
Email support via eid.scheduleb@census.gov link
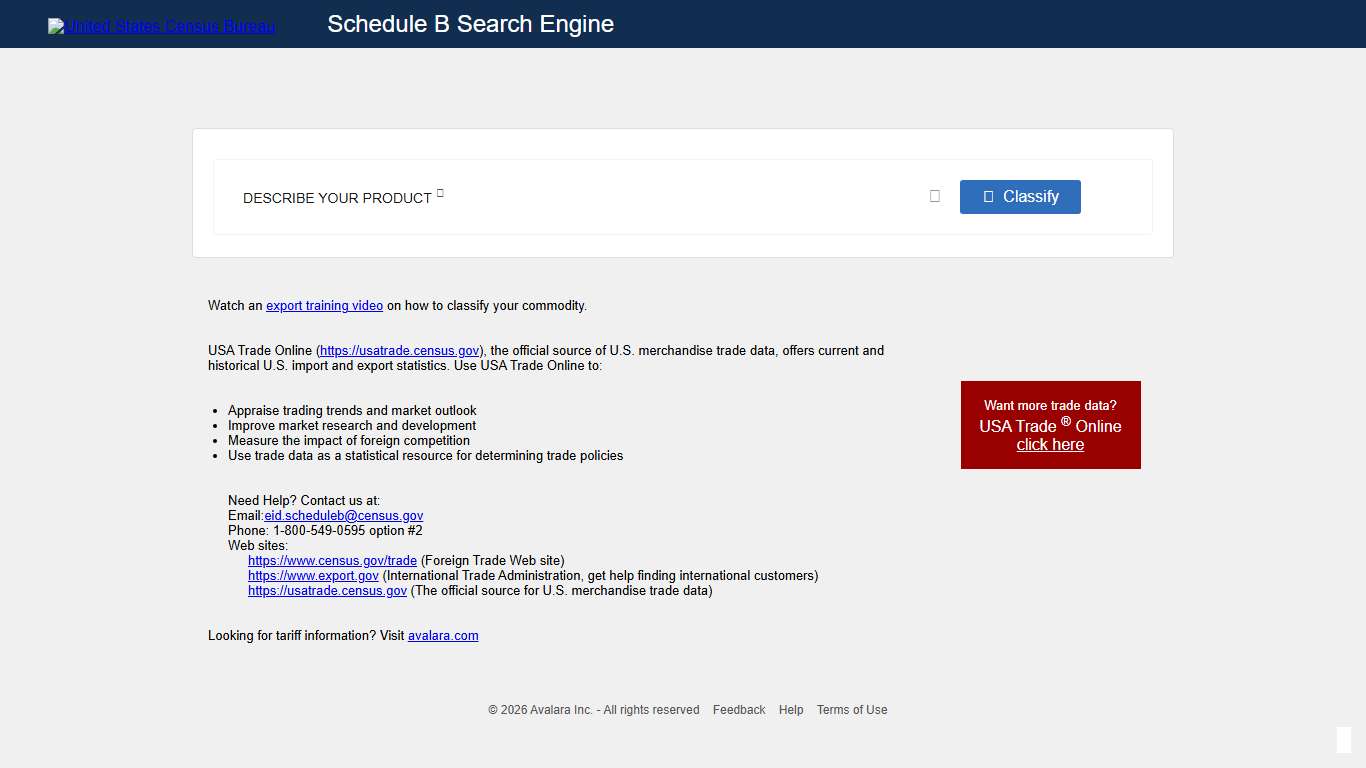[343, 515]
